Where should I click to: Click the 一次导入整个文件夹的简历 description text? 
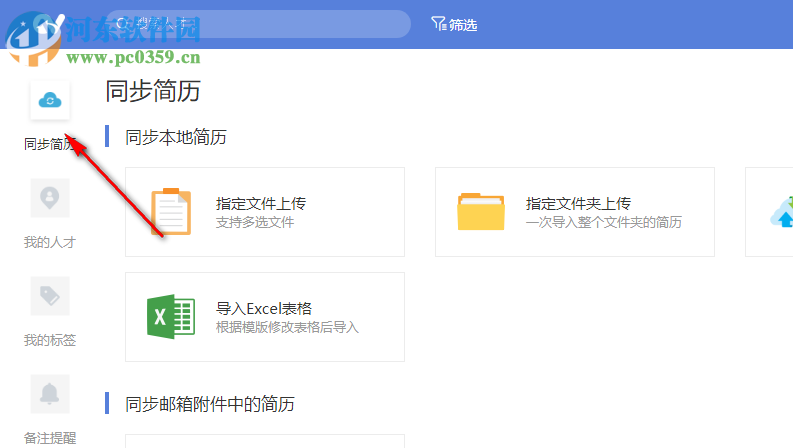point(604,222)
